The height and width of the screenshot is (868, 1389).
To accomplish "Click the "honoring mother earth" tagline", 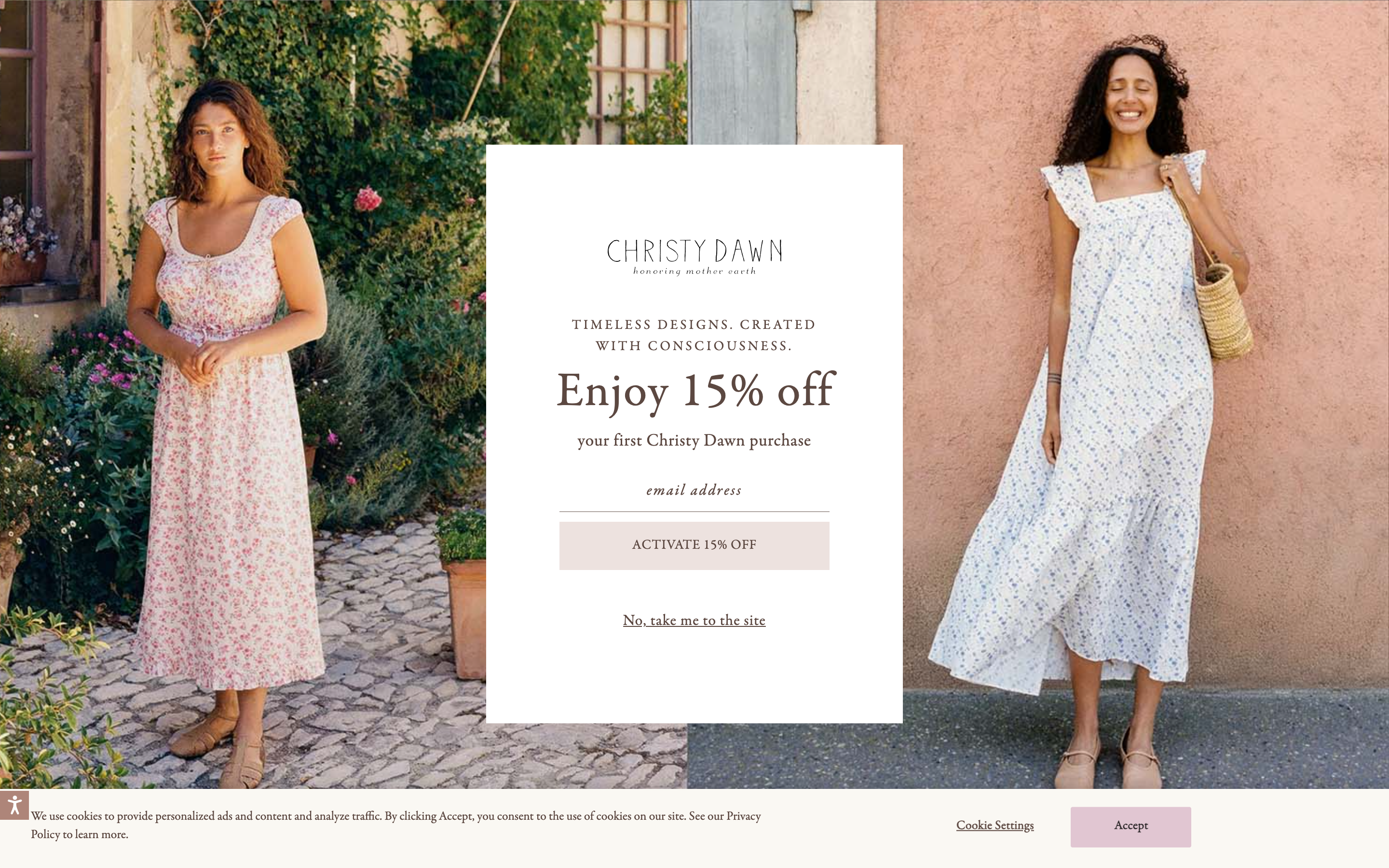I will [694, 271].
